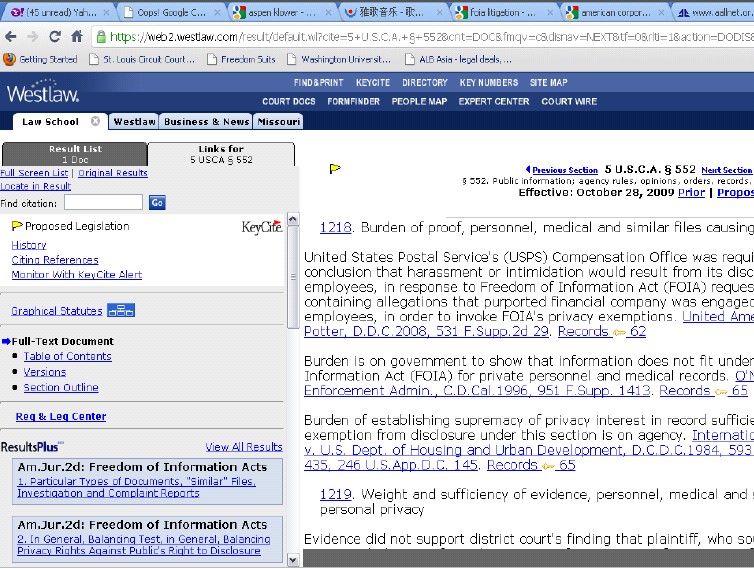Go to Previous Section link
The image size is (754, 569).
point(565,170)
